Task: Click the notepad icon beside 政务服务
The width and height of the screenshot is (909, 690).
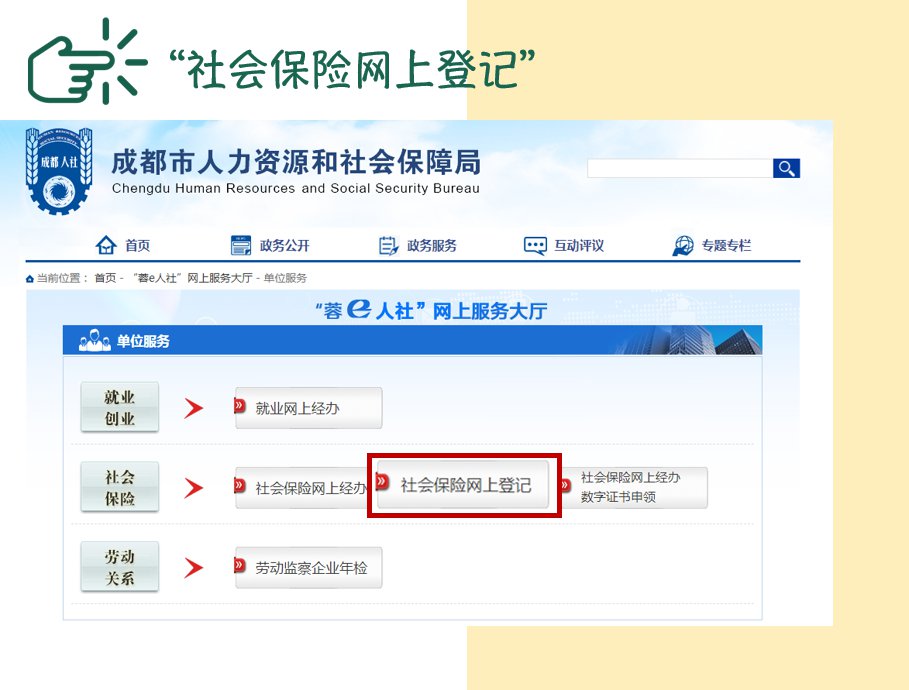Action: [388, 246]
